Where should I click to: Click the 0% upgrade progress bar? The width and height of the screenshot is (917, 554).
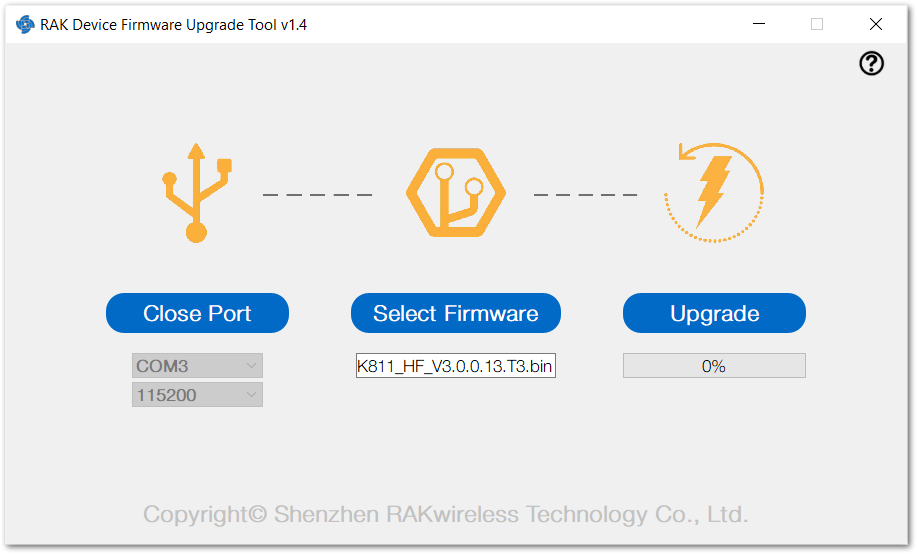(714, 366)
